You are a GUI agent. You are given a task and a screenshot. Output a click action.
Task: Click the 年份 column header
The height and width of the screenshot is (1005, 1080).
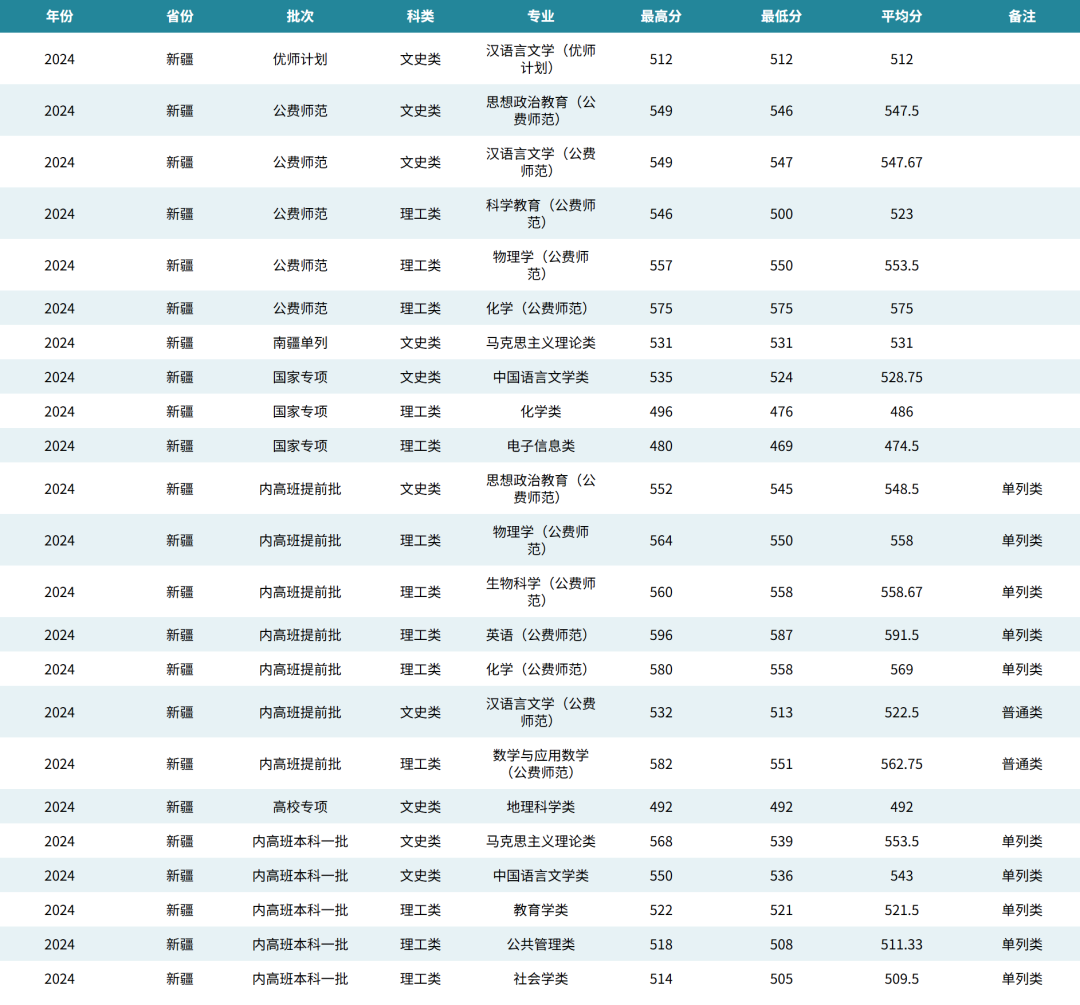[59, 17]
